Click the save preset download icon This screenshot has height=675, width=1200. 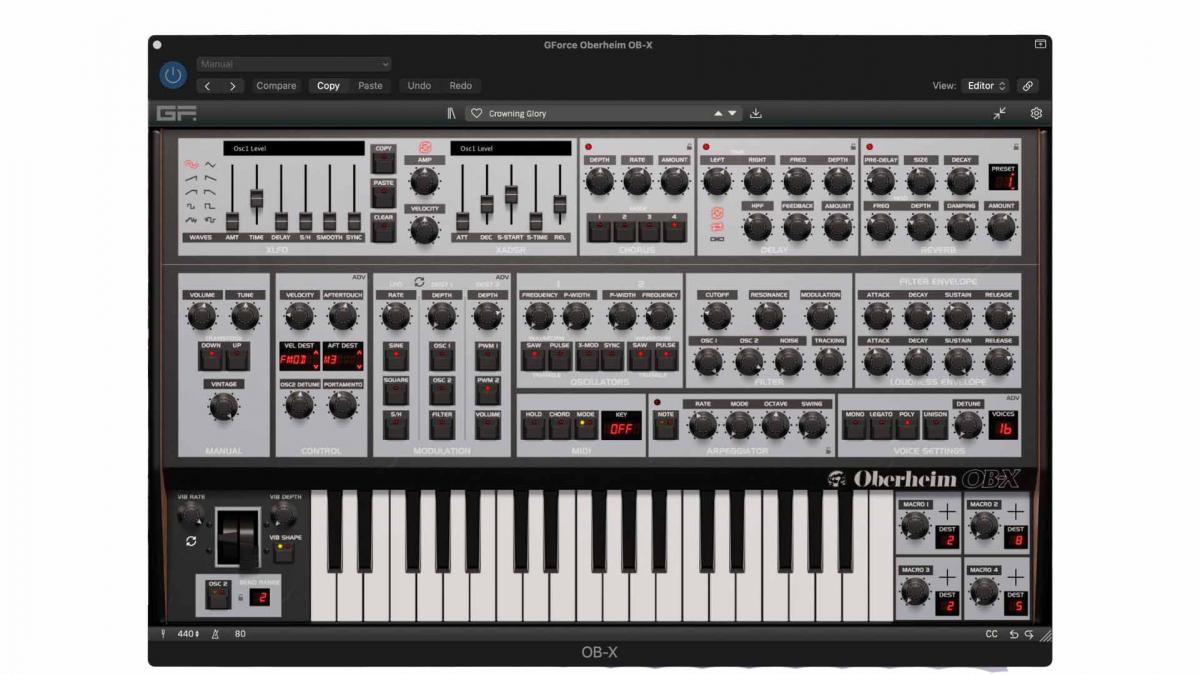756,113
